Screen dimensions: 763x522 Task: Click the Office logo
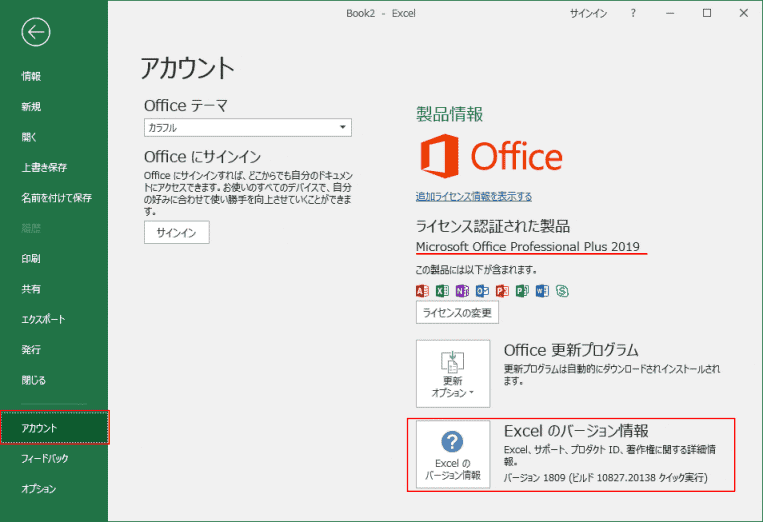pyautogui.click(x=491, y=156)
